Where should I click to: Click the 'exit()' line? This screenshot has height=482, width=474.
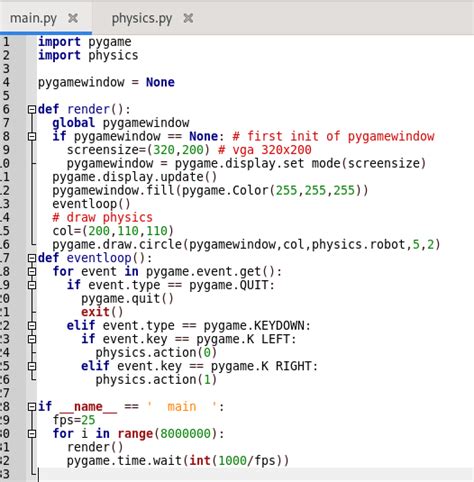[x=102, y=312]
